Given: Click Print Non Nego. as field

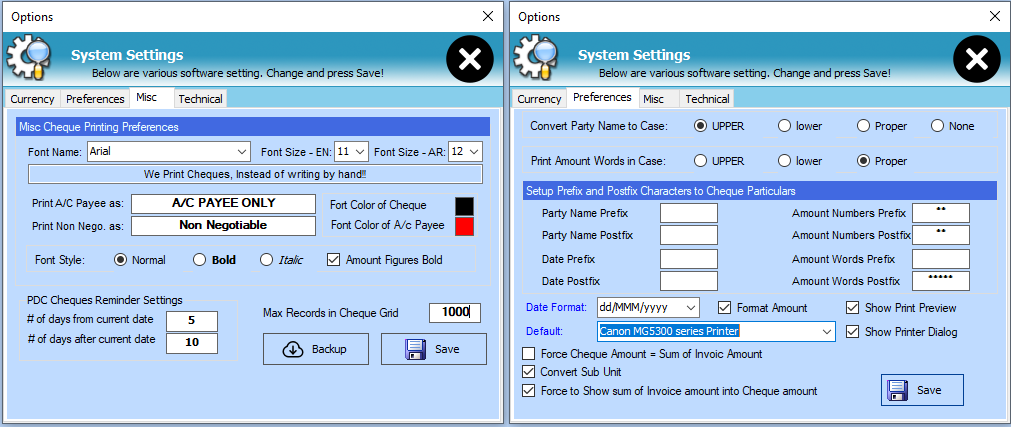Looking at the screenshot, I should coord(224,226).
